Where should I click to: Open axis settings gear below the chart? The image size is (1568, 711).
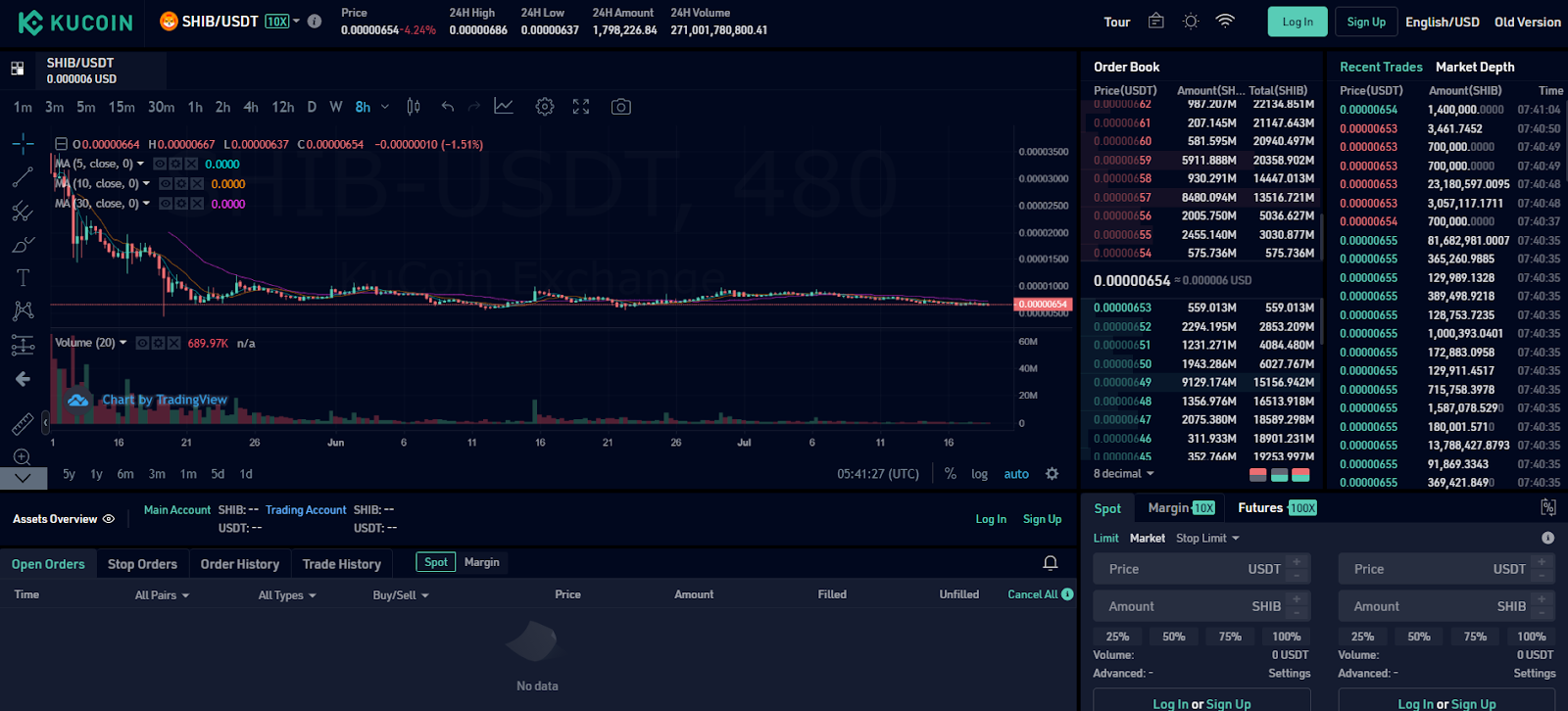1053,474
